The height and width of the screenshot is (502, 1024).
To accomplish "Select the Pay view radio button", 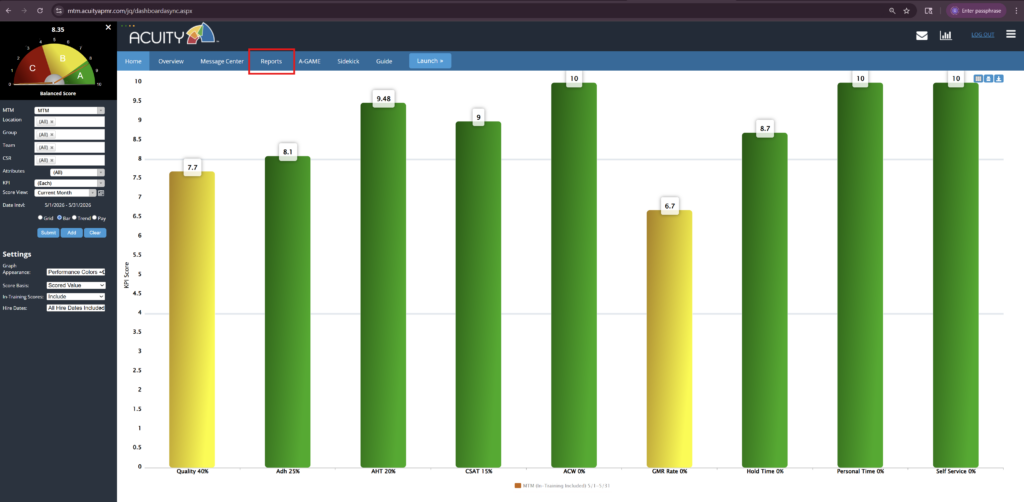I will (x=95, y=217).
